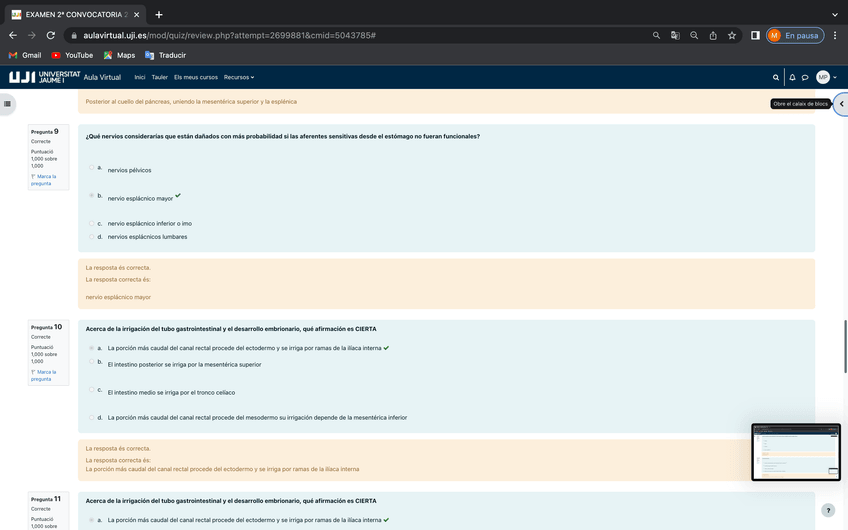This screenshot has height=530, width=848.
Task: Open the messaging speech bubble icon
Action: pos(805,77)
